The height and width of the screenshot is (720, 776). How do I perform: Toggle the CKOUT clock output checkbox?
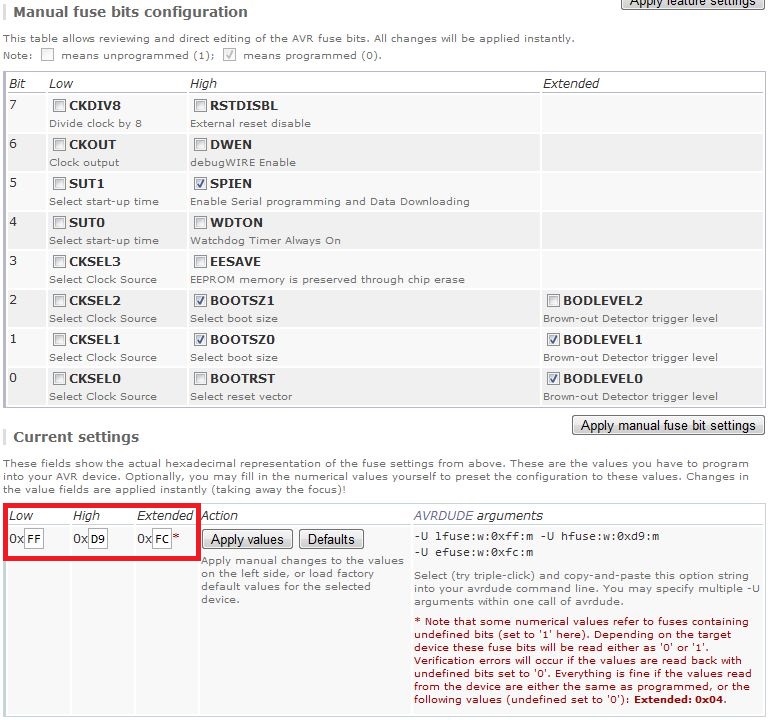click(x=59, y=144)
